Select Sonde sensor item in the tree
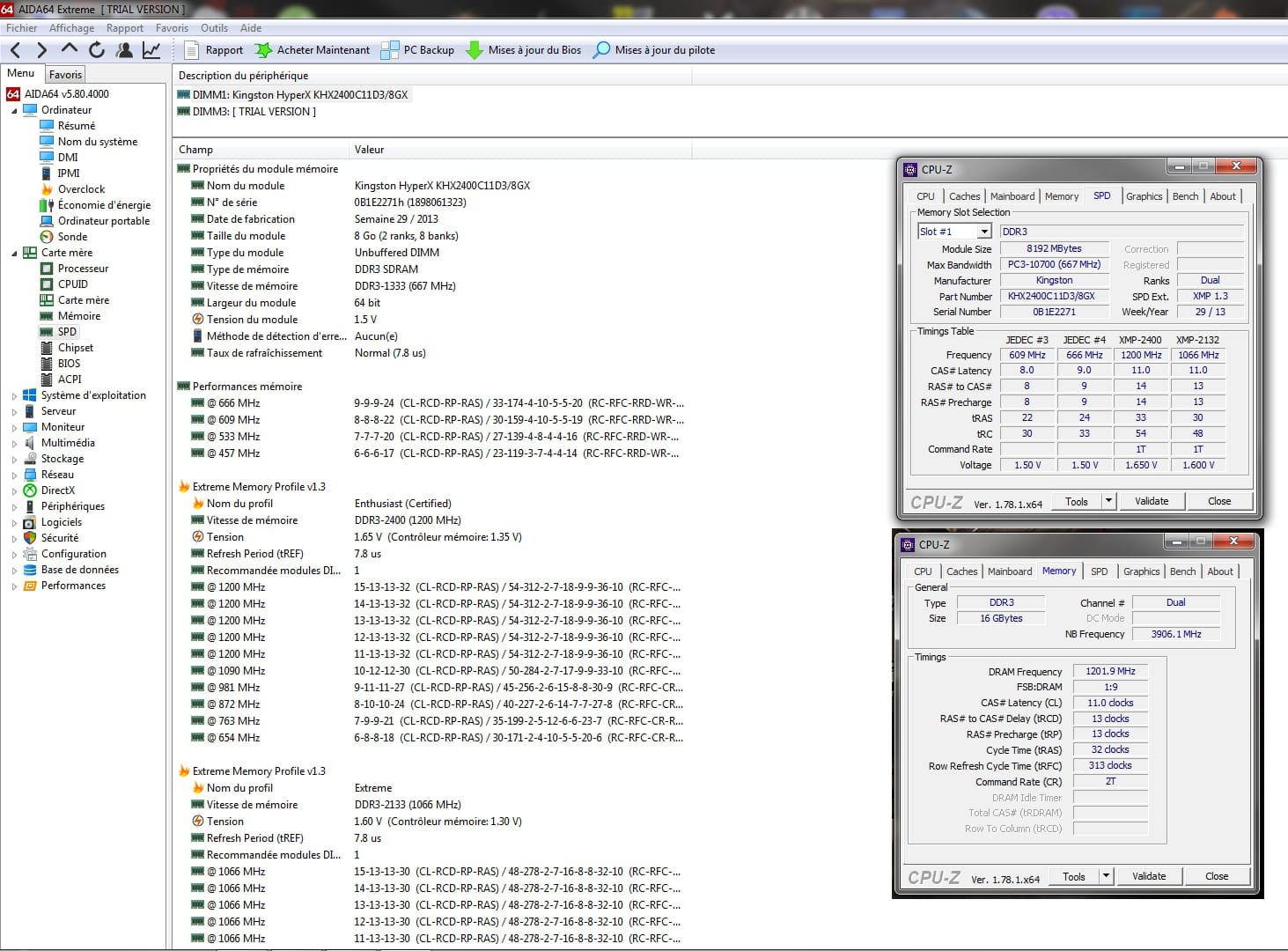 coord(72,237)
